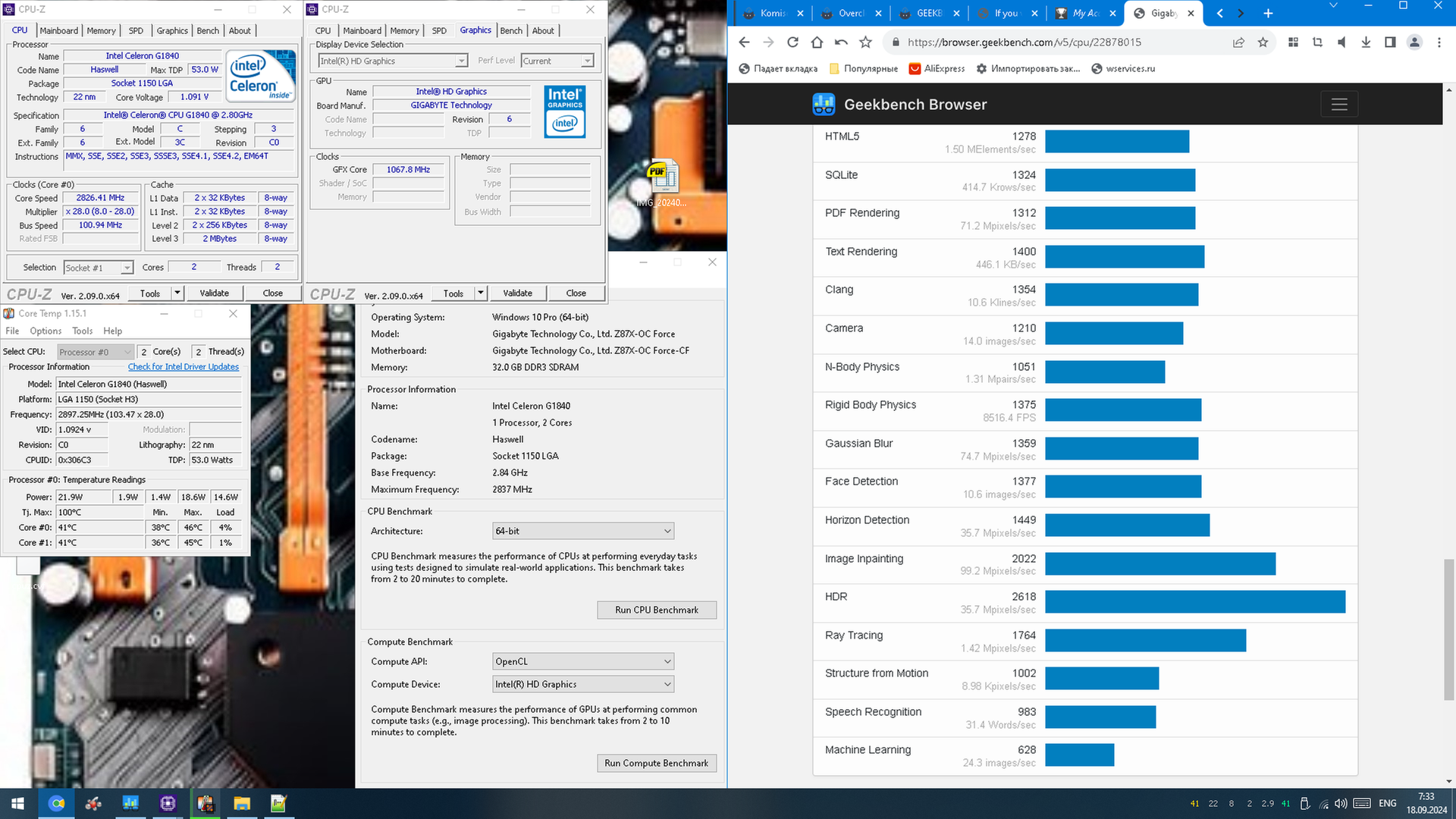Run Compute Benchmark in Geekbench
Screen dimensions: 1456x819
pyautogui.click(x=656, y=763)
